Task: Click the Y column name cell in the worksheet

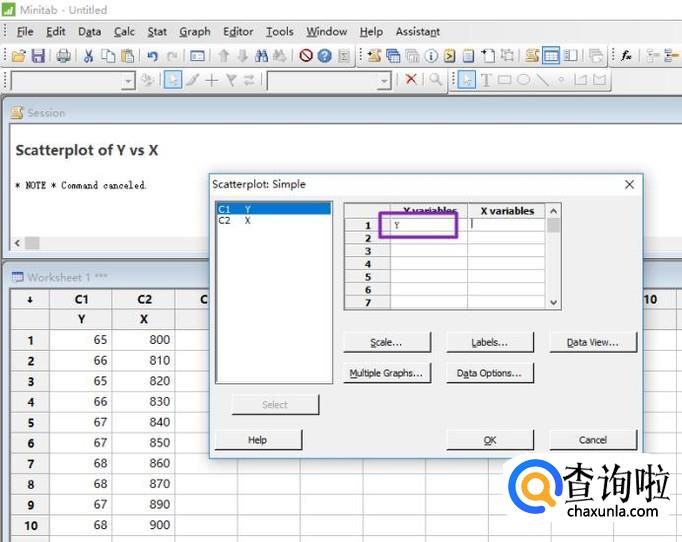Action: click(81, 319)
